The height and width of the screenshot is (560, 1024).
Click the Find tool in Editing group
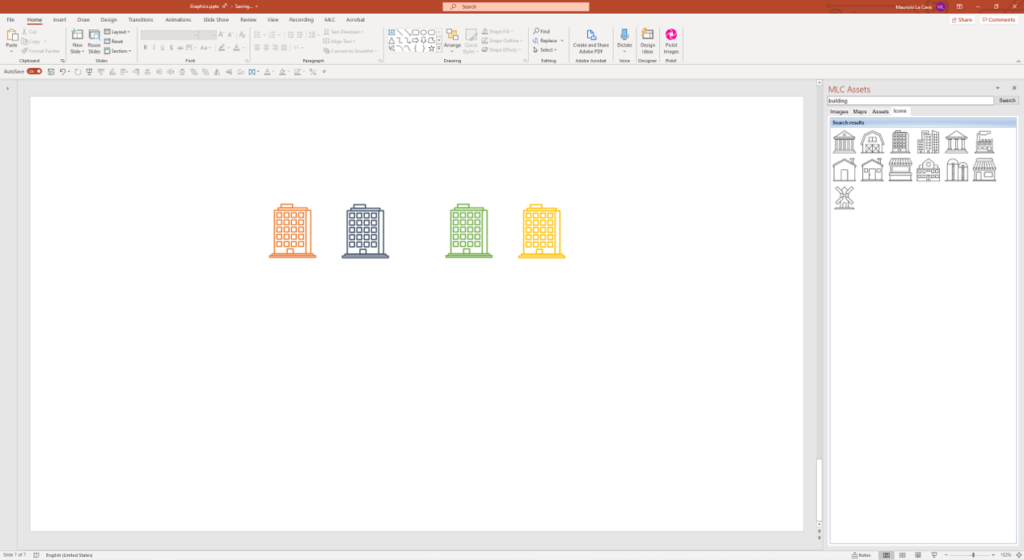(x=541, y=31)
